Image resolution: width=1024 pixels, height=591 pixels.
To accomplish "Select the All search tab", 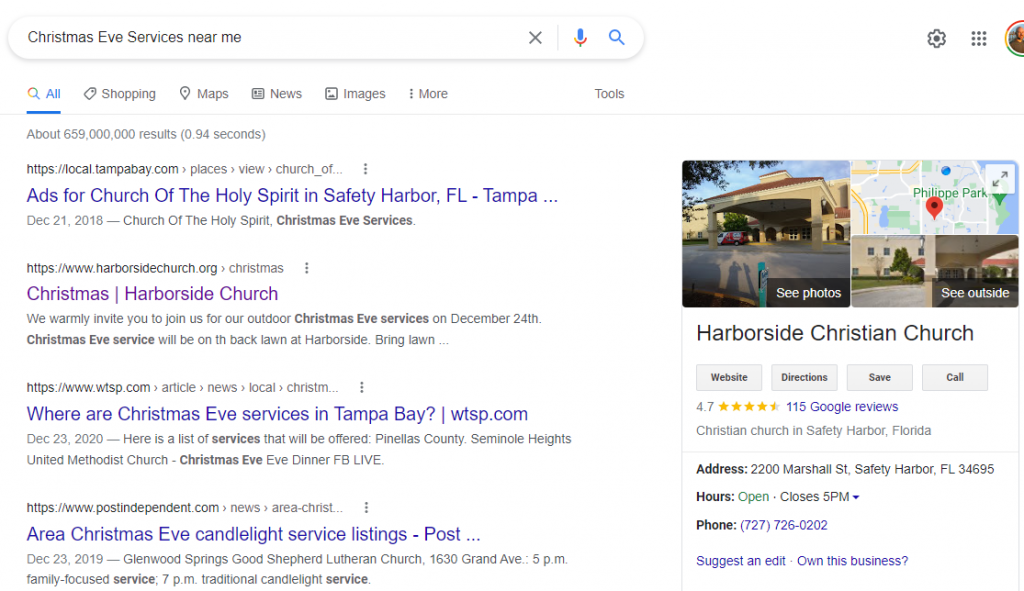I will [44, 94].
